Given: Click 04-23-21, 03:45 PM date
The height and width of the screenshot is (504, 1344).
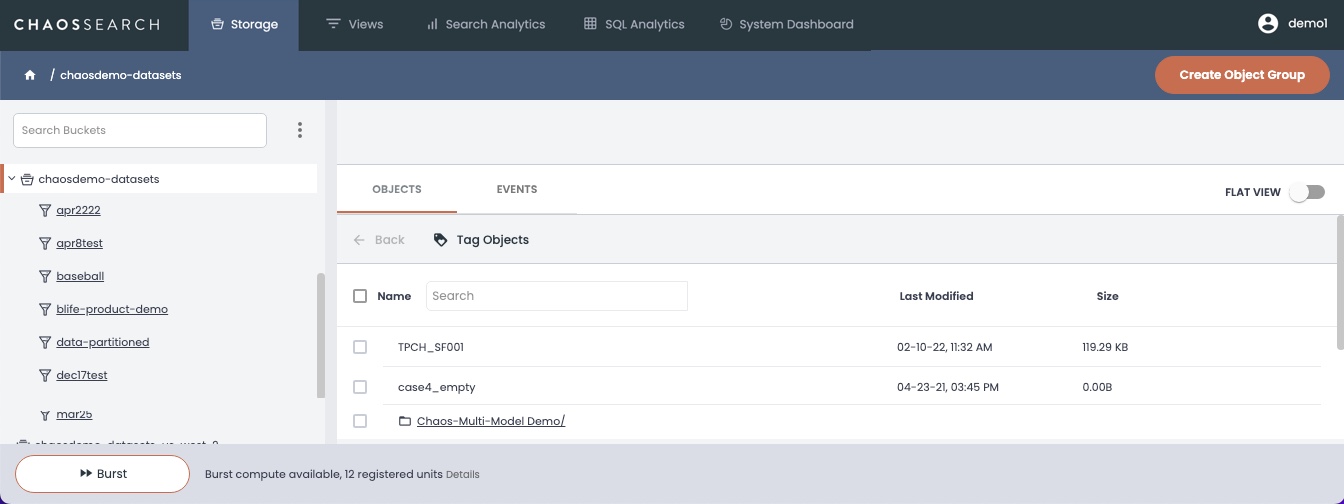Looking at the screenshot, I should 948,387.
